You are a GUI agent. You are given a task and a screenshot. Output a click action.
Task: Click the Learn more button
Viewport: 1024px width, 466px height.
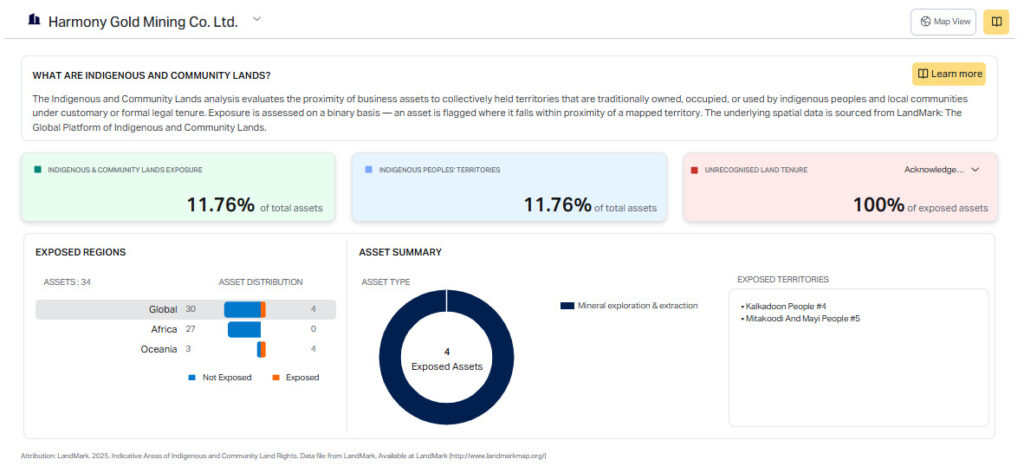(949, 74)
